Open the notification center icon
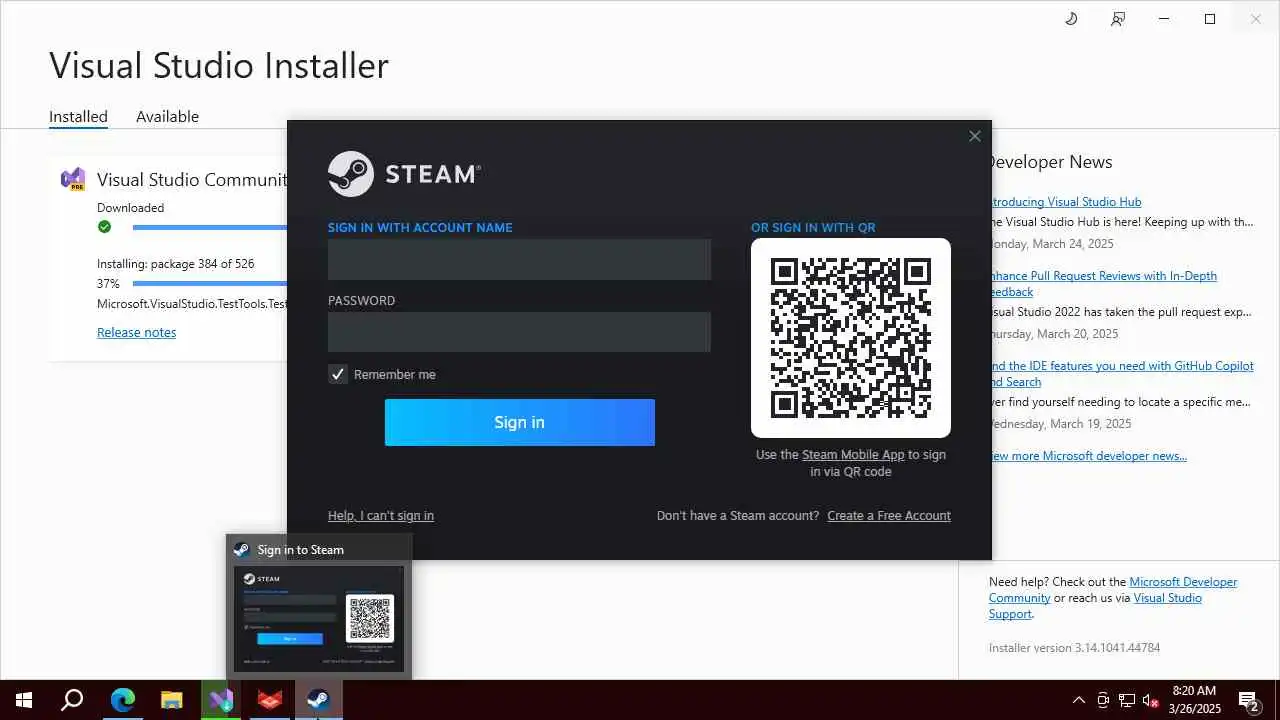Screen dimensions: 1280x720 click(1249, 700)
